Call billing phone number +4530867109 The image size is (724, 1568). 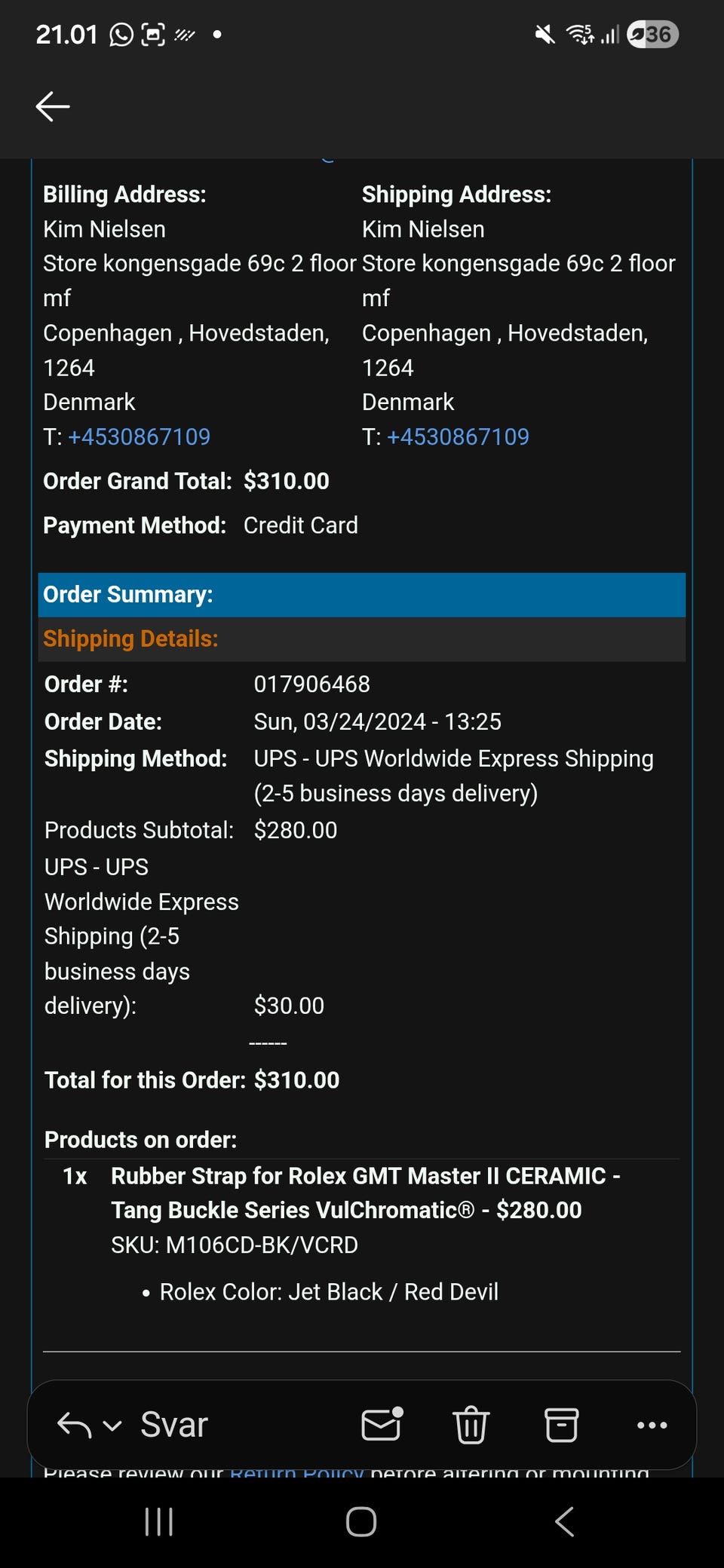[x=140, y=436]
